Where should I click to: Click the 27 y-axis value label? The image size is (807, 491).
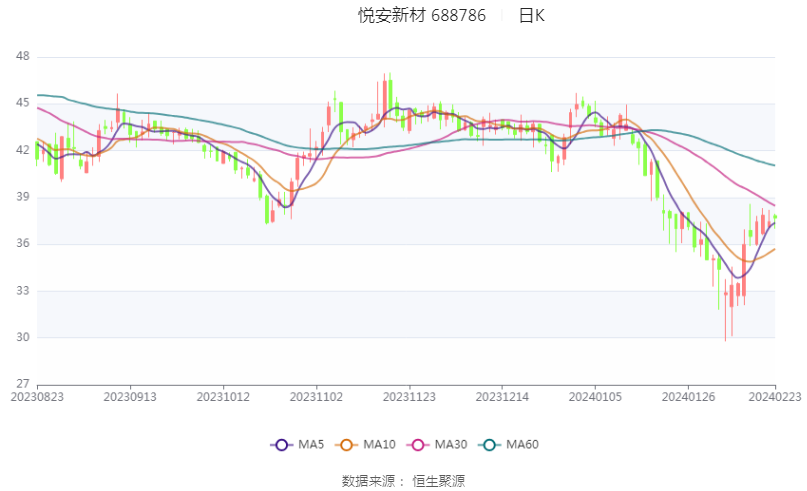[x=23, y=384]
